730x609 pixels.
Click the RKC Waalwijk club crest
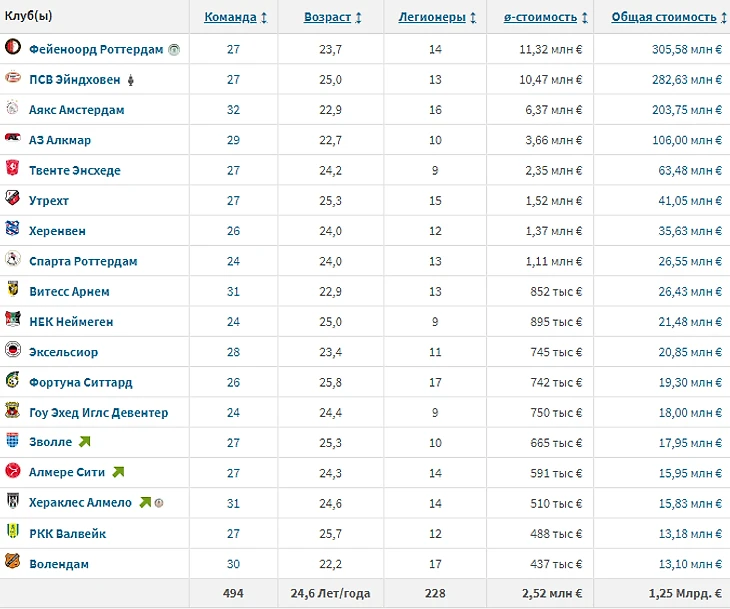13,531
